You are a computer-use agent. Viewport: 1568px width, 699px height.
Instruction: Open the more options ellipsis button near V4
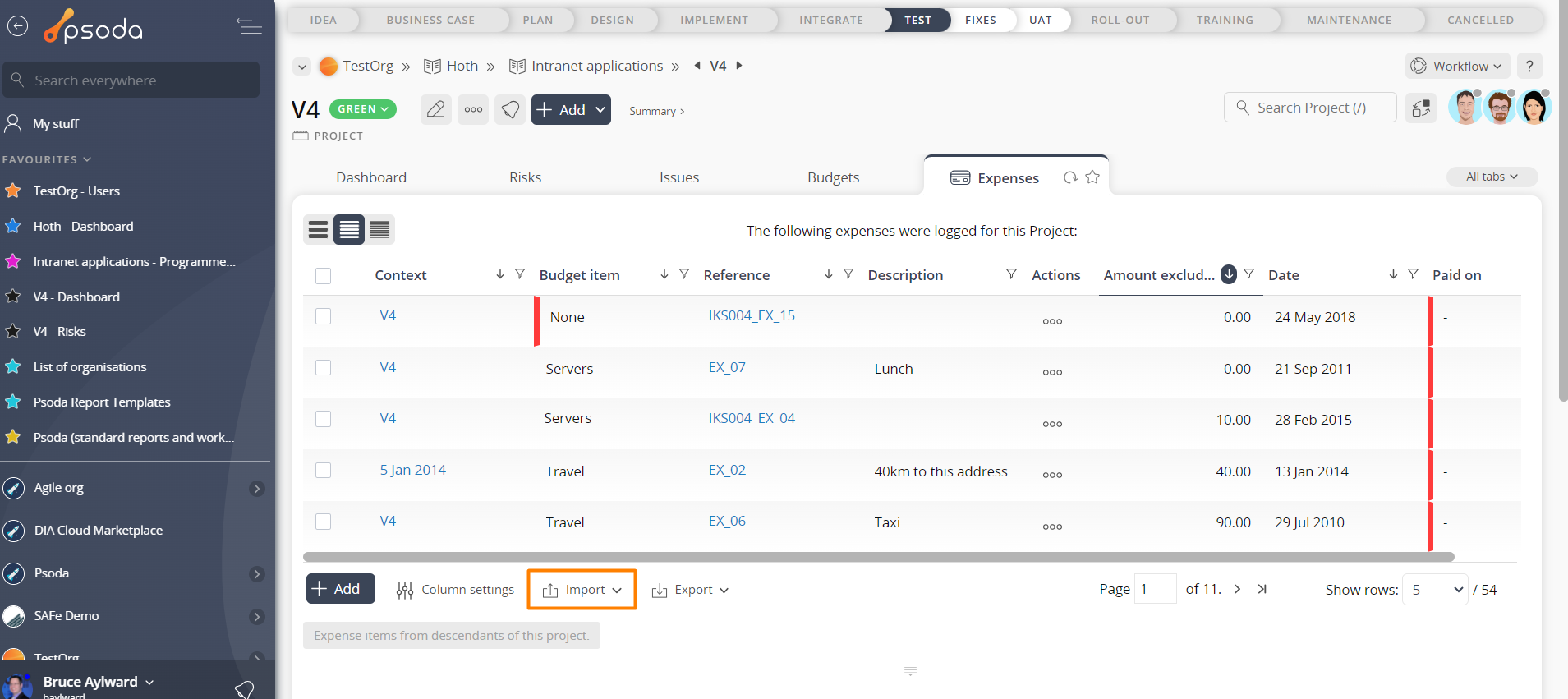(x=473, y=109)
